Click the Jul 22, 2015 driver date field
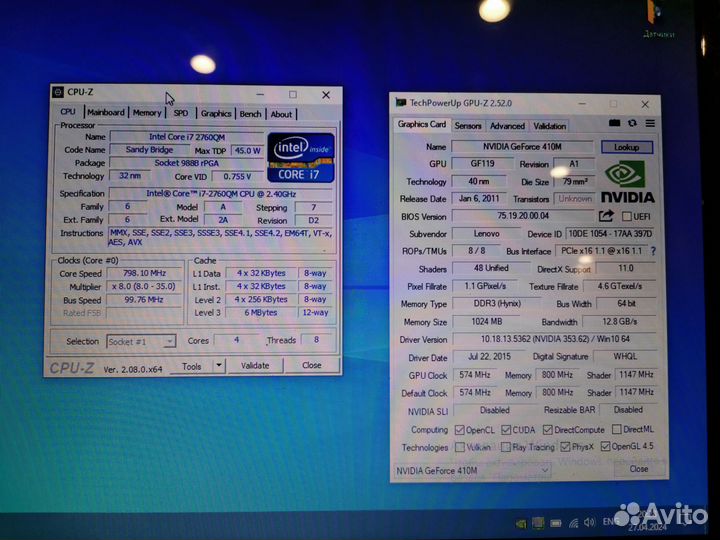Image resolution: width=720 pixels, height=540 pixels. click(489, 357)
